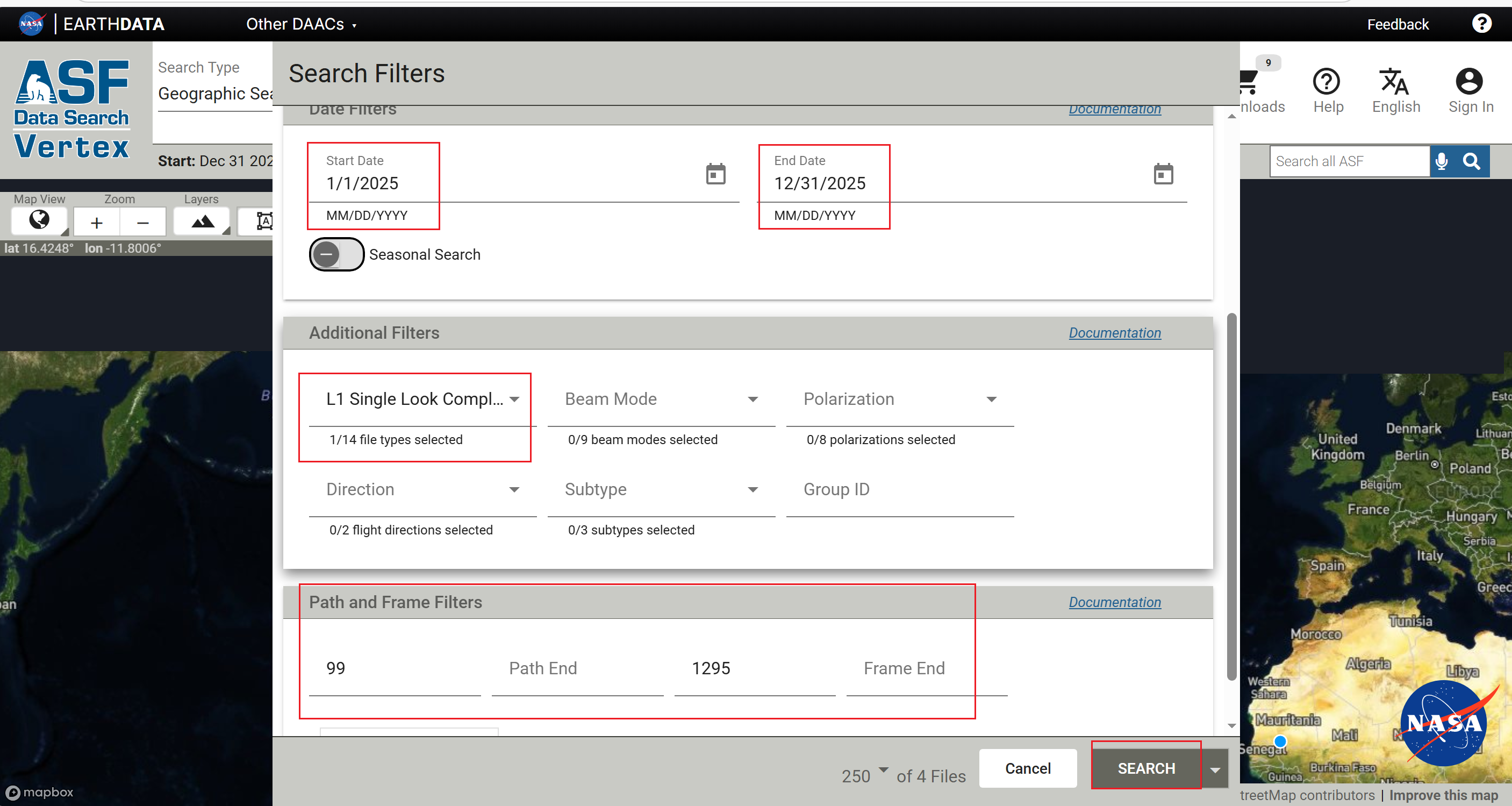The image size is (1512, 806).
Task: Open the Direction dropdown
Action: coord(422,490)
